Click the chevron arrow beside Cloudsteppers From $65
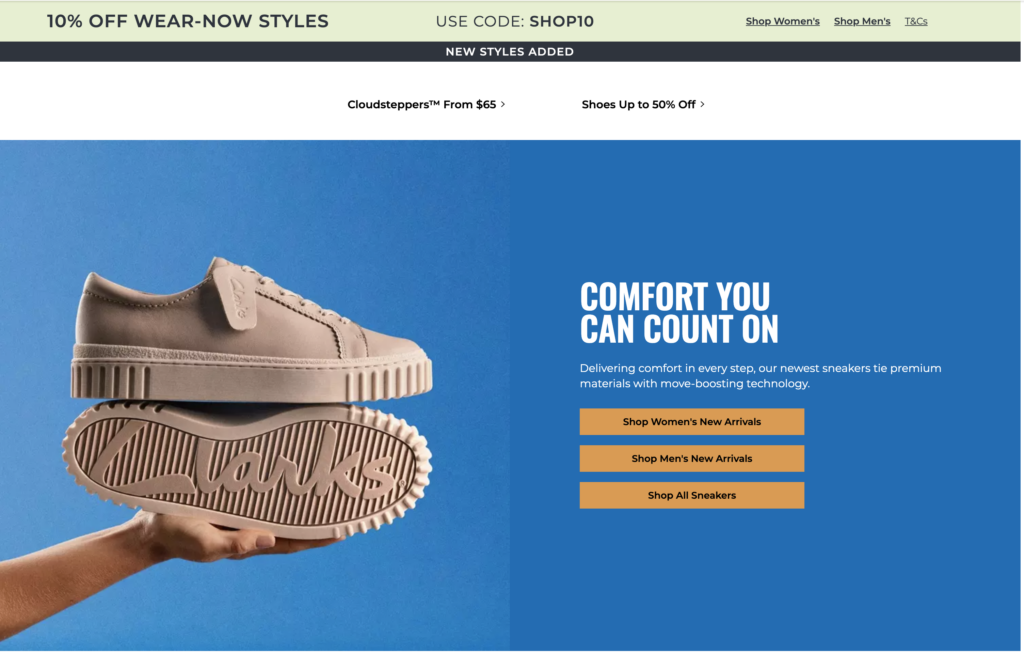The width and height of the screenshot is (1024, 652). (503, 105)
